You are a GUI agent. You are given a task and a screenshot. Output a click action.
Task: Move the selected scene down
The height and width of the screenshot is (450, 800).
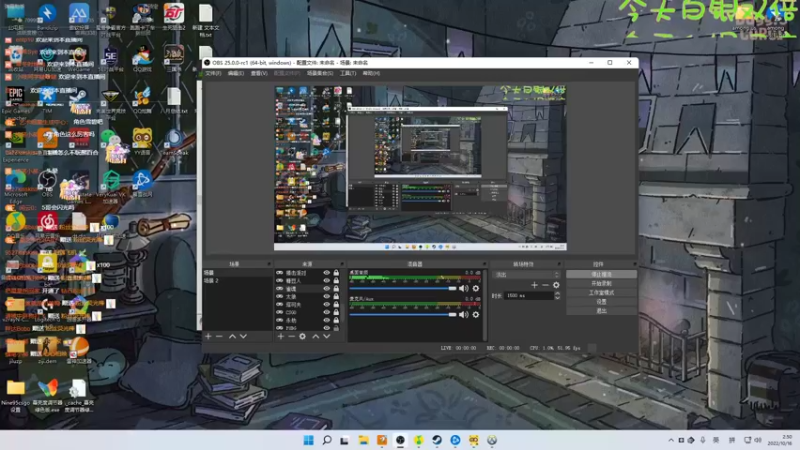[x=243, y=336]
